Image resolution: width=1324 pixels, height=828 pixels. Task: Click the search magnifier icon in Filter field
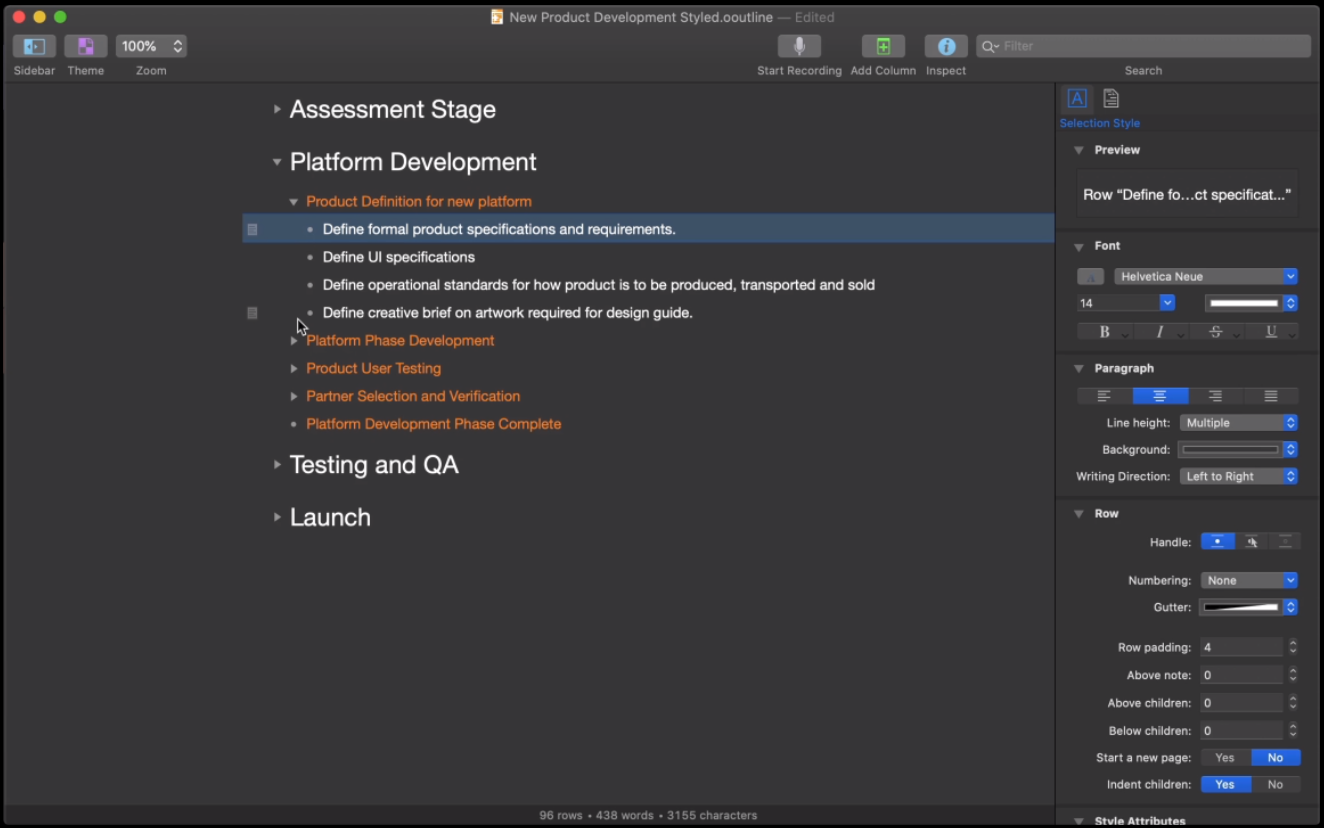pos(989,46)
